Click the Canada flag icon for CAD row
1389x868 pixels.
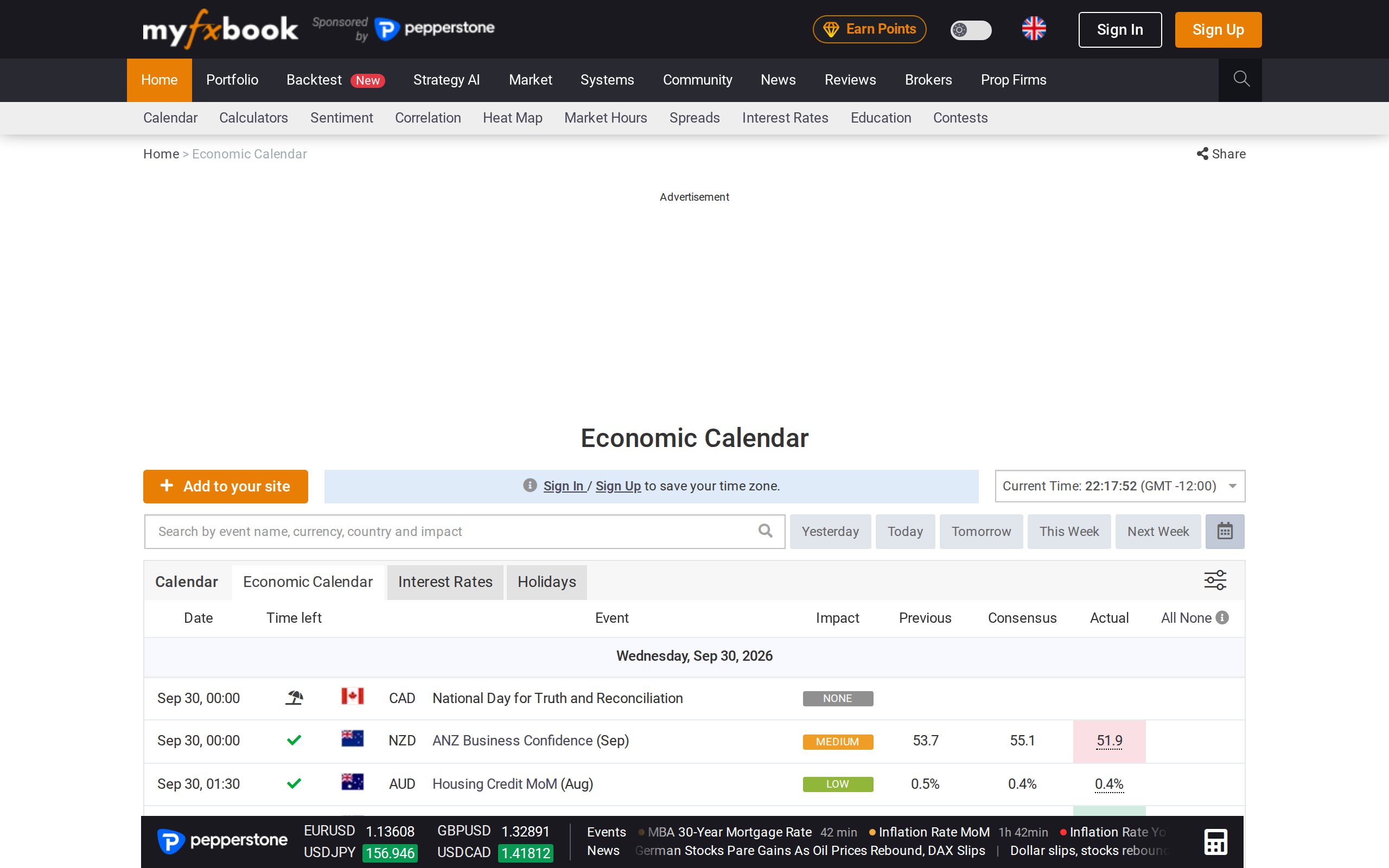tap(352, 697)
